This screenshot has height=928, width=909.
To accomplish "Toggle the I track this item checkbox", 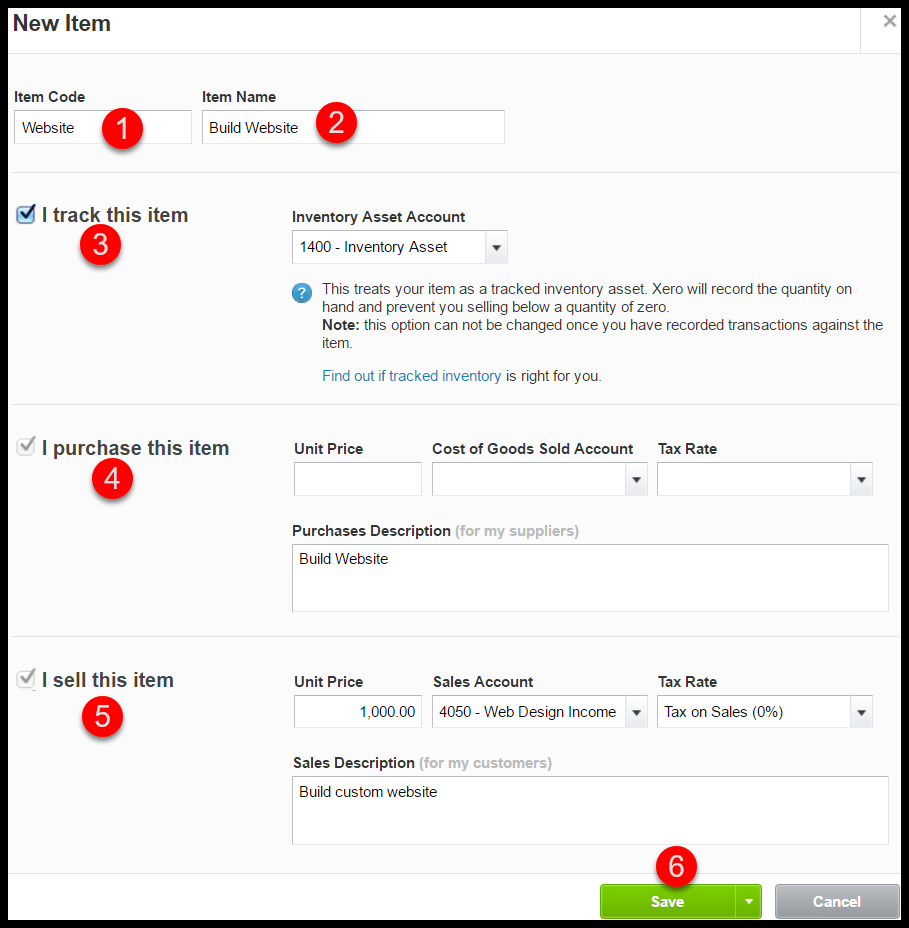I will (x=26, y=214).
